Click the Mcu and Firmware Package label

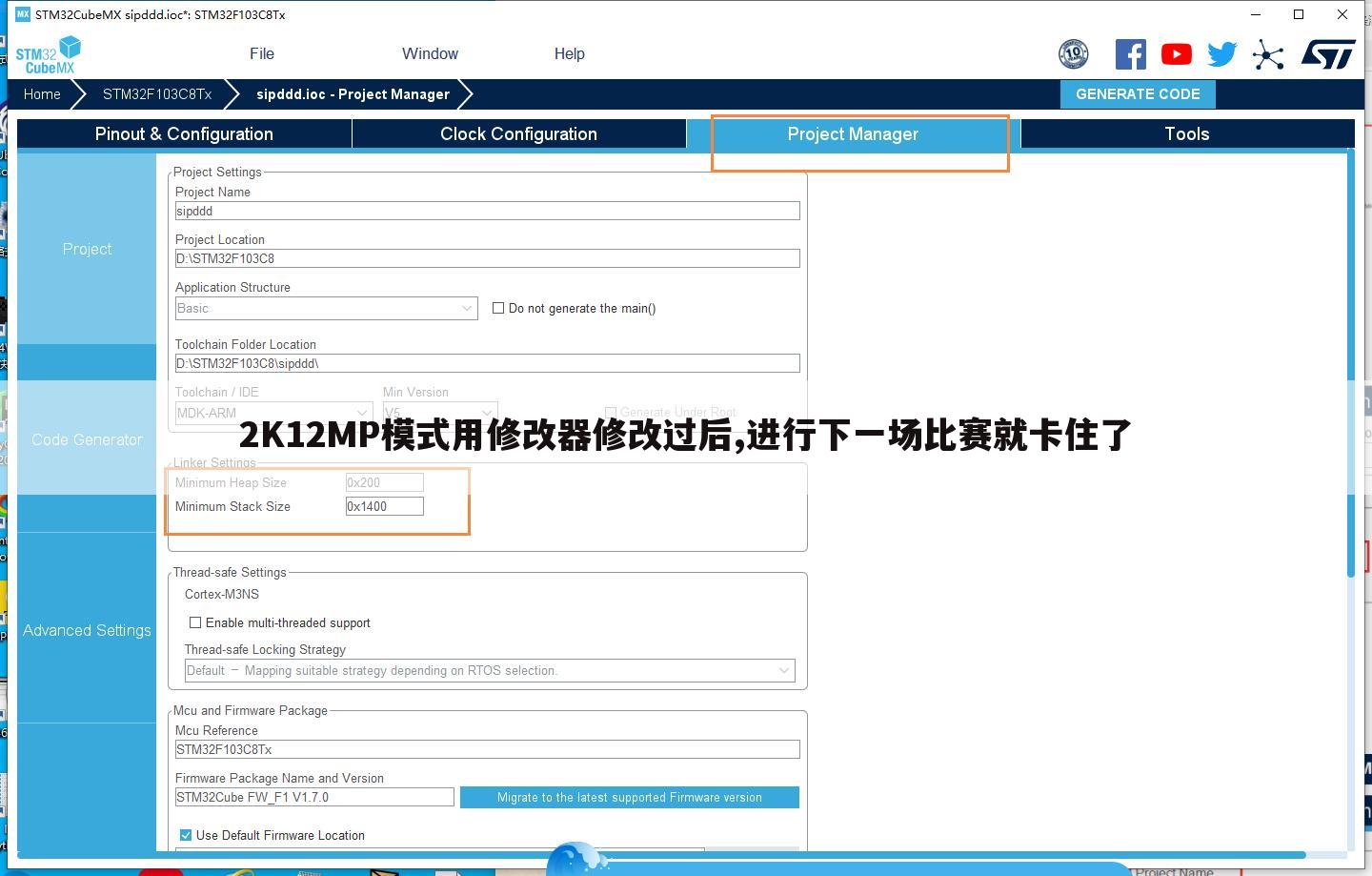tap(251, 711)
